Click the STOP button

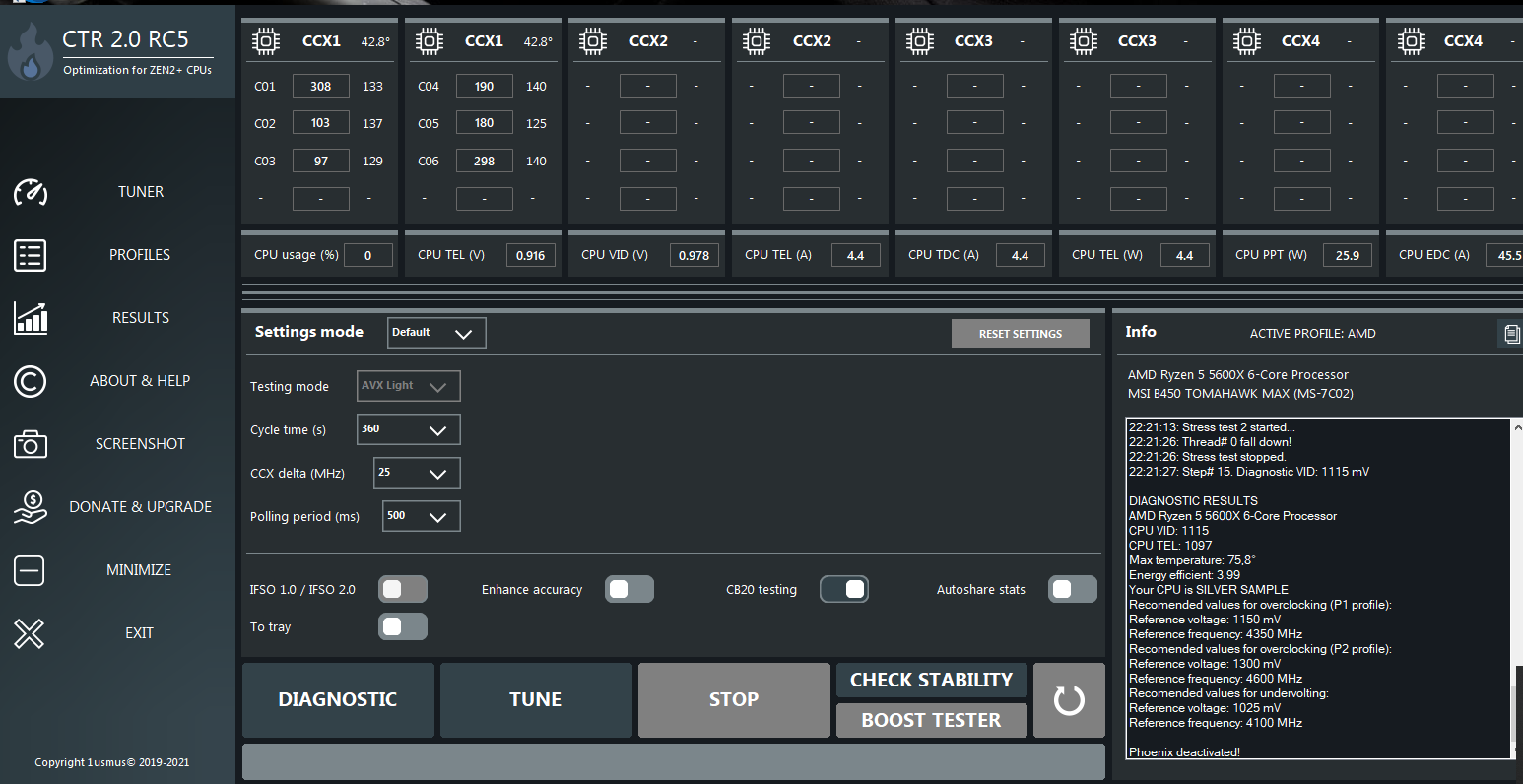pos(734,700)
